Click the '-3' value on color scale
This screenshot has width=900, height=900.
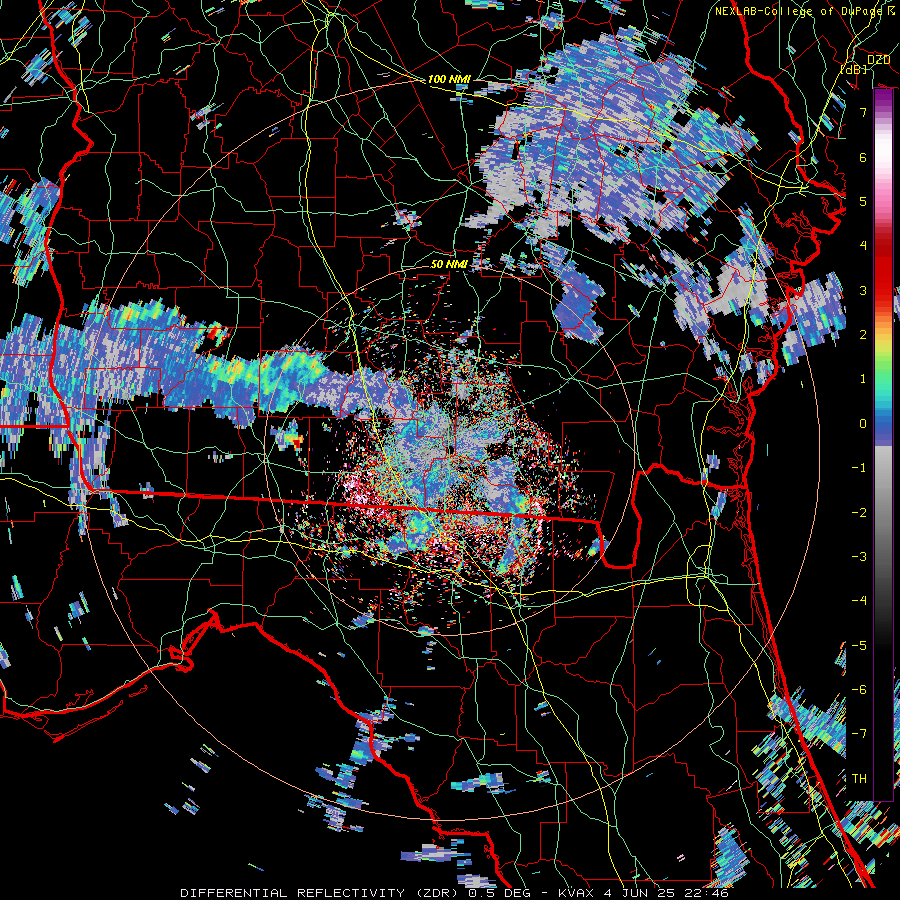pyautogui.click(x=859, y=557)
